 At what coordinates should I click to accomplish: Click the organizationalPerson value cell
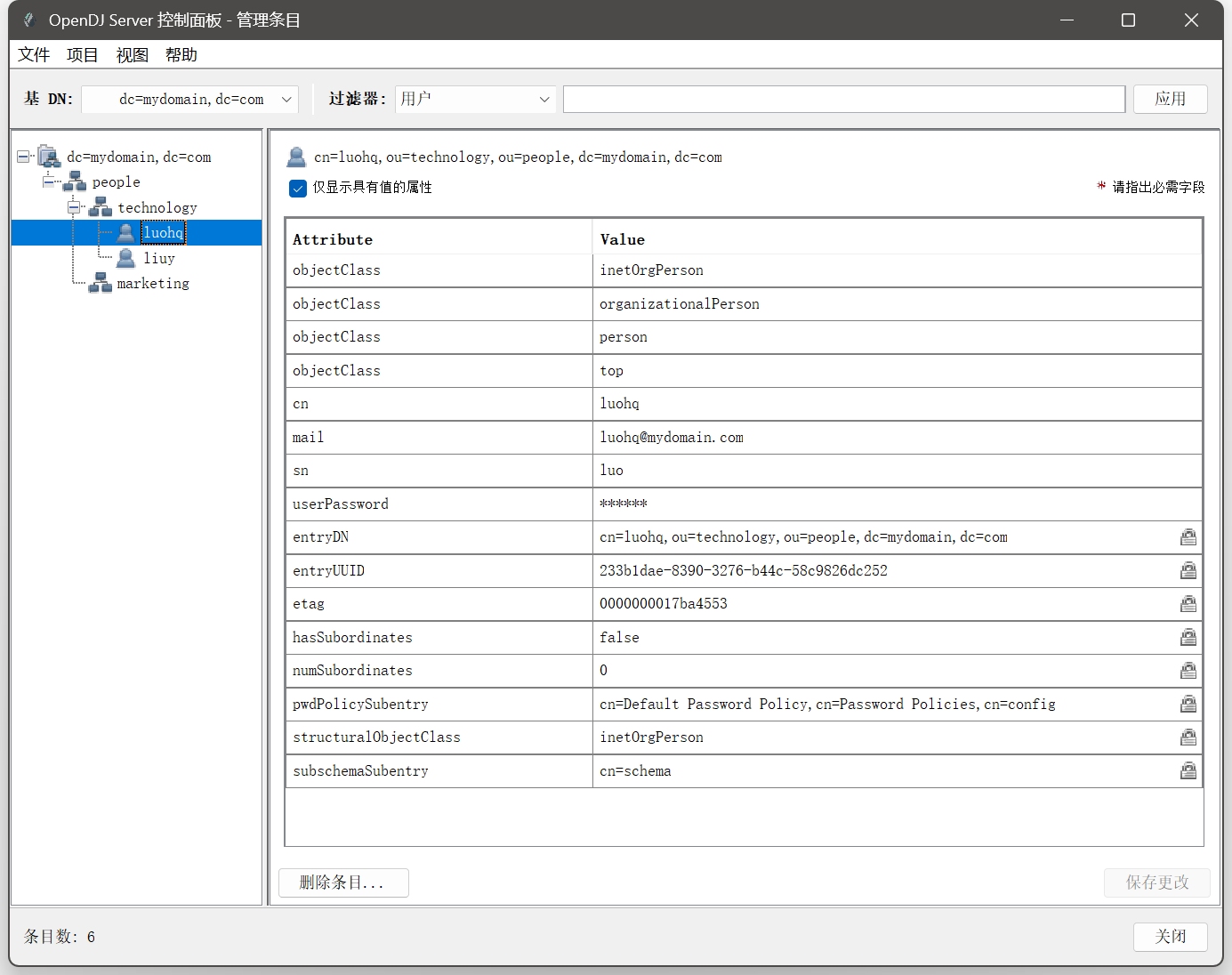(898, 304)
